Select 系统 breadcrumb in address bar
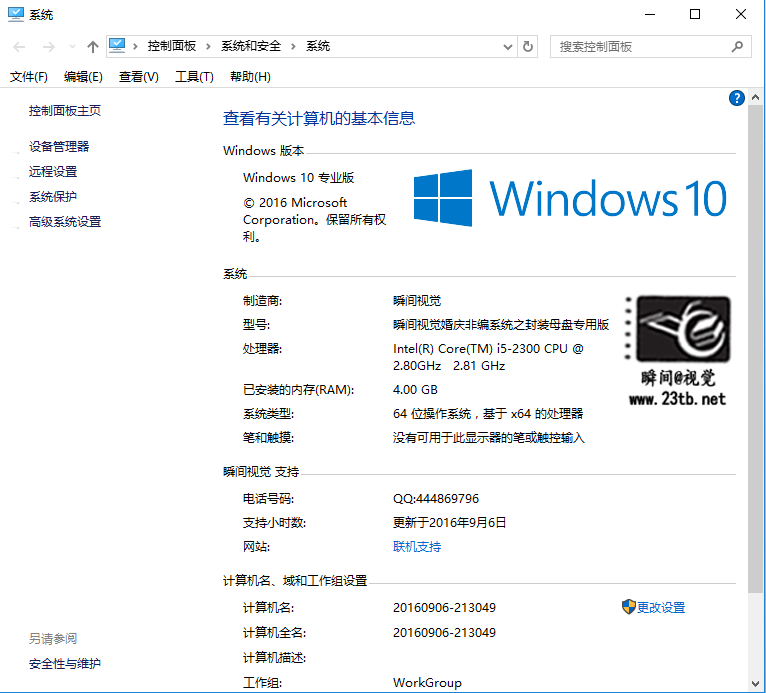The image size is (766, 693). coord(318,46)
